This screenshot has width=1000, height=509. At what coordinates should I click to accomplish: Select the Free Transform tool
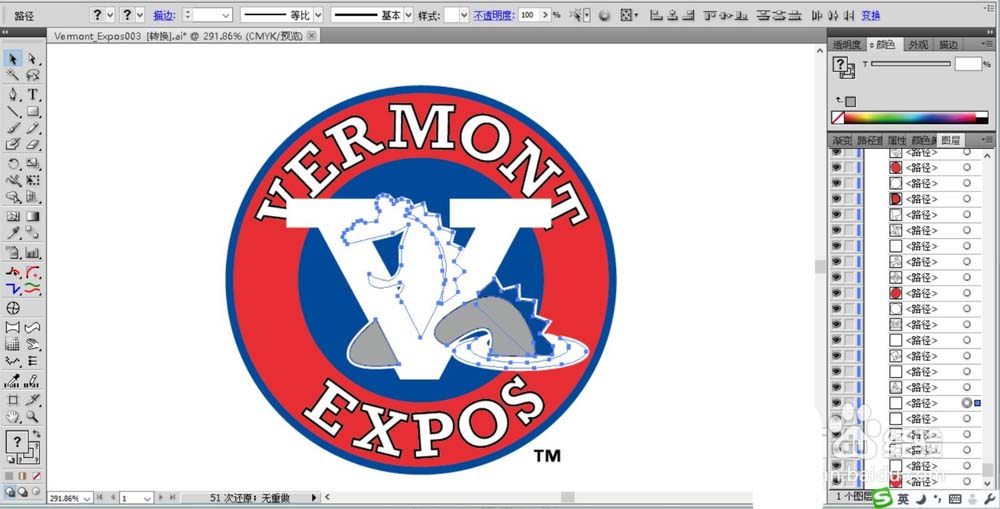tap(33, 181)
